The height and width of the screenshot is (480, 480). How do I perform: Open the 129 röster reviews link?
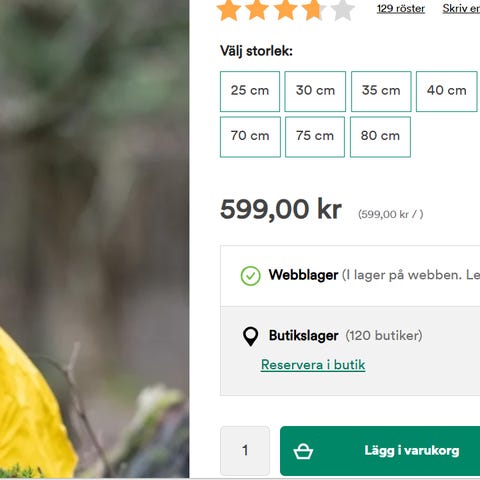pos(401,9)
